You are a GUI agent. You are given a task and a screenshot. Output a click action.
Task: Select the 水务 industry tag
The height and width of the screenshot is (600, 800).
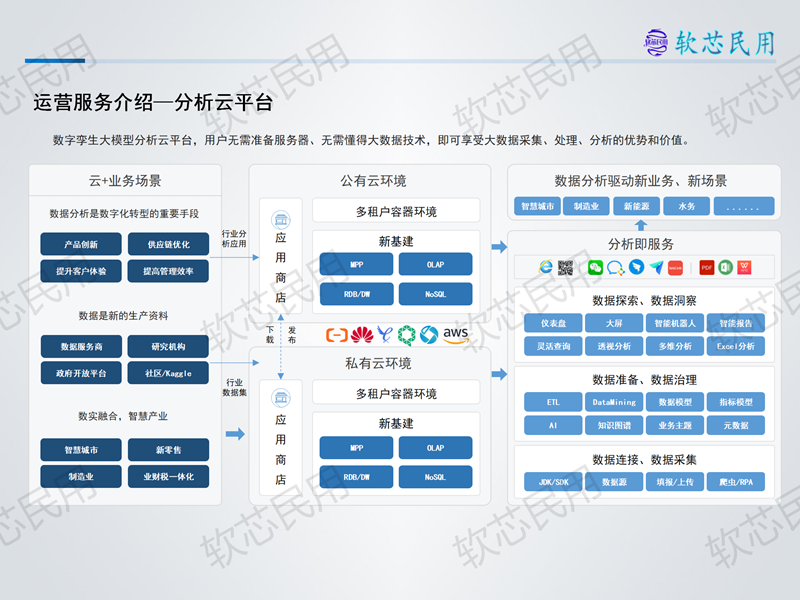[687, 206]
